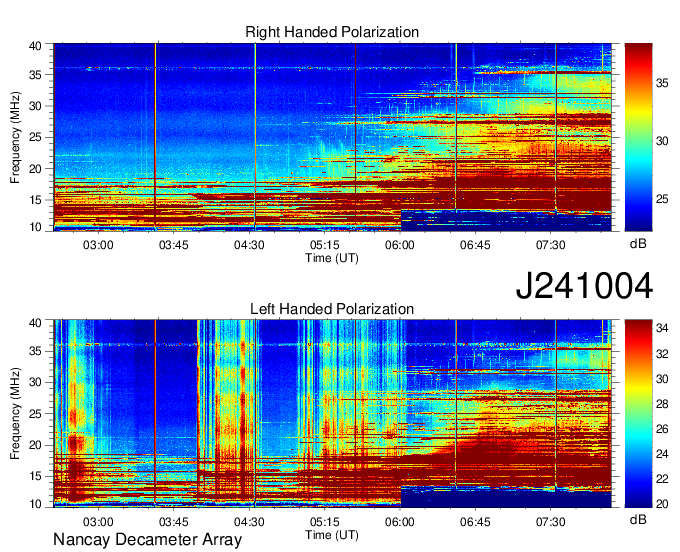The image size is (680, 552).
Task: Click the Left Handed plot dB colorbar
Action: point(638,414)
